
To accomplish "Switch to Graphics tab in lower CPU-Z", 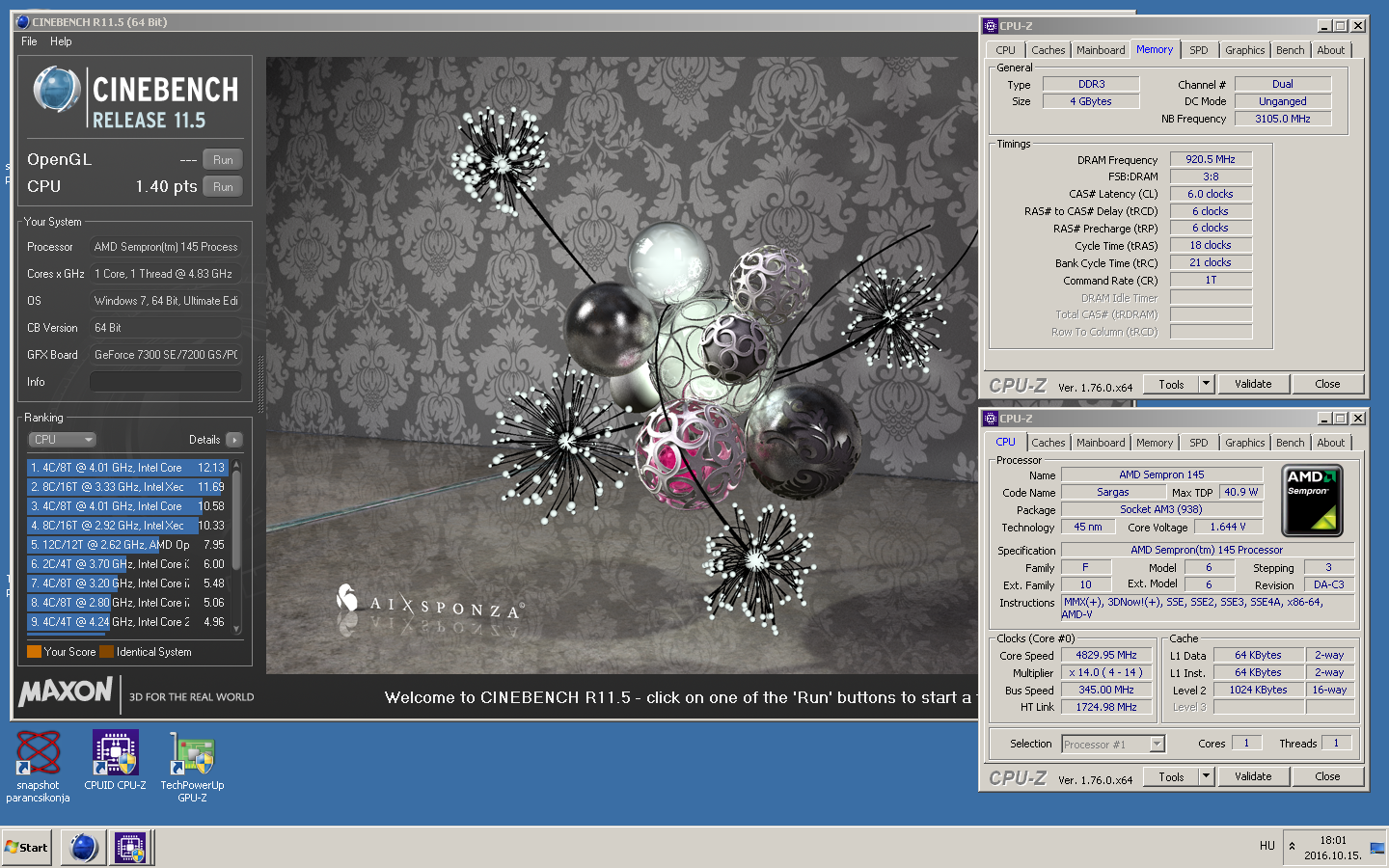I will [1245, 443].
